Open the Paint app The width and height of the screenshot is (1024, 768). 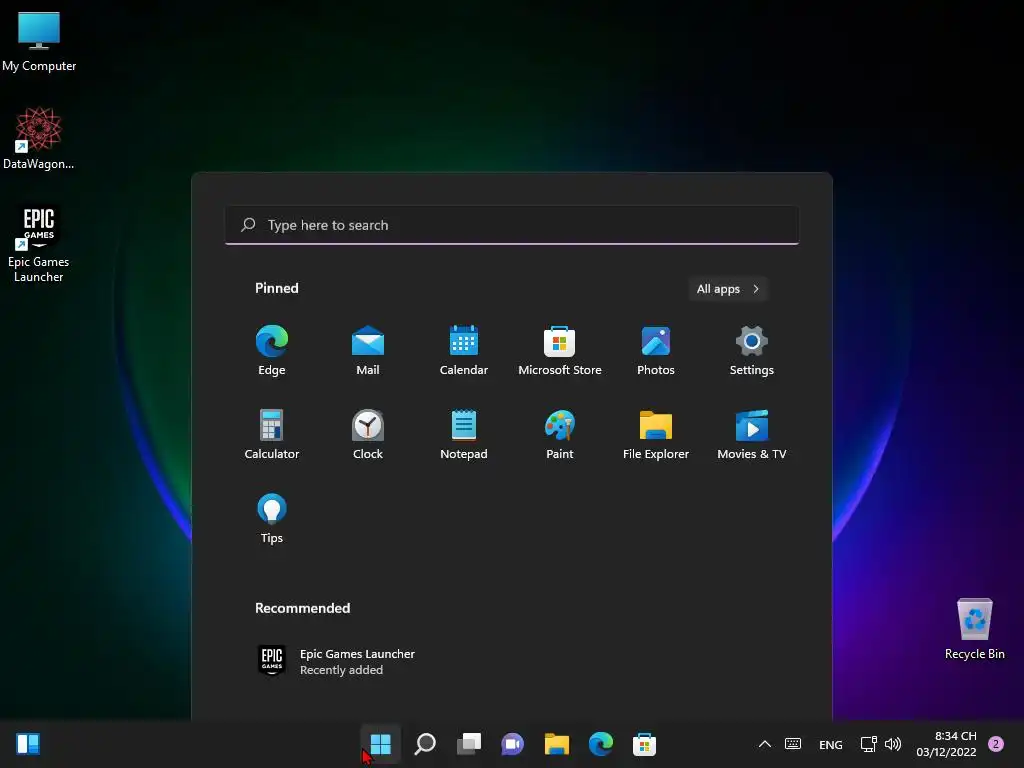pos(560,434)
